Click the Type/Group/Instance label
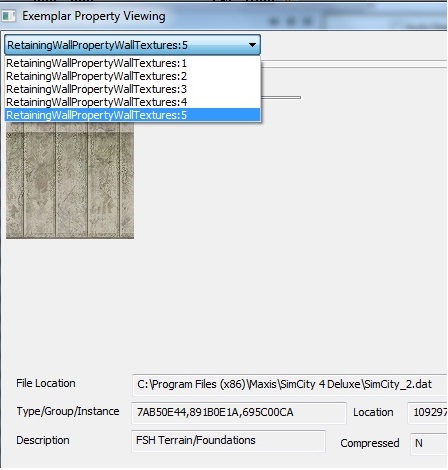Image resolution: width=448 pixels, height=470 pixels. pos(68,411)
